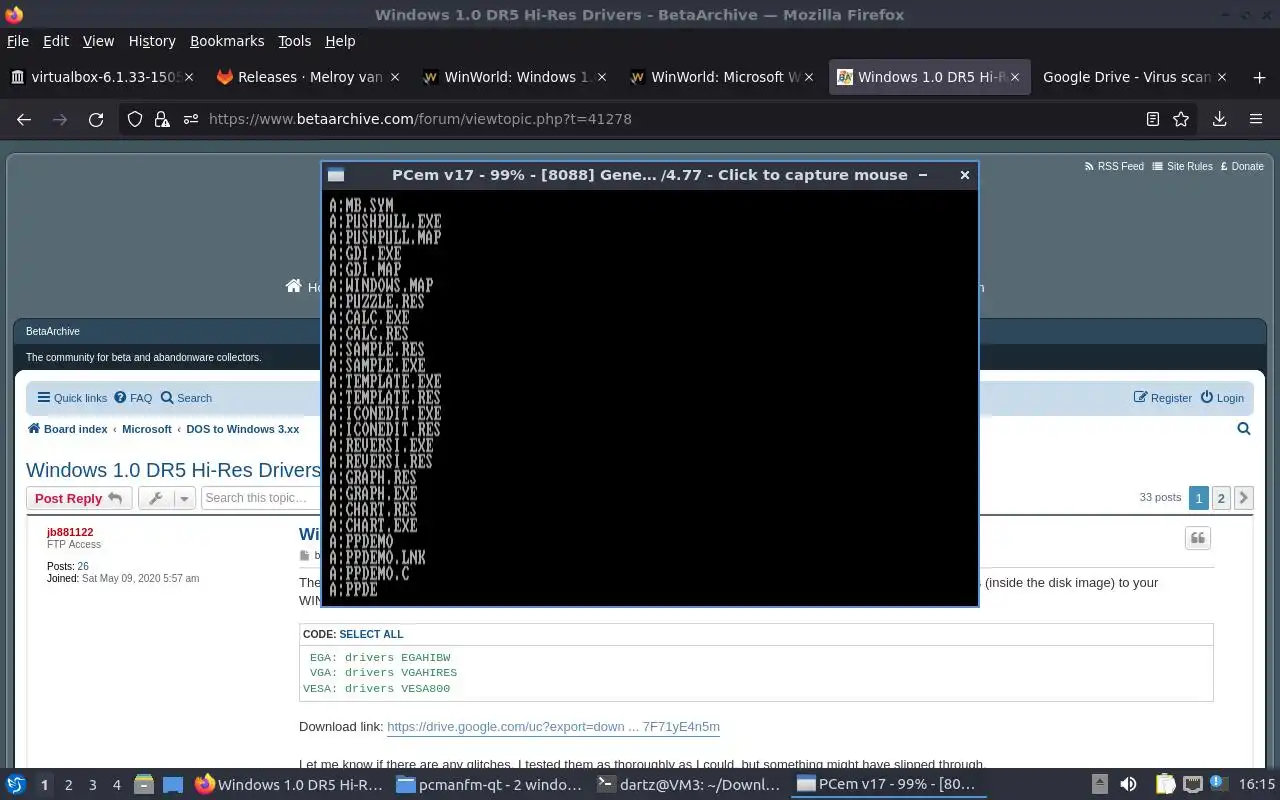The image size is (1280, 800).
Task: Open topic tools wrench dropdown
Action: (166, 498)
